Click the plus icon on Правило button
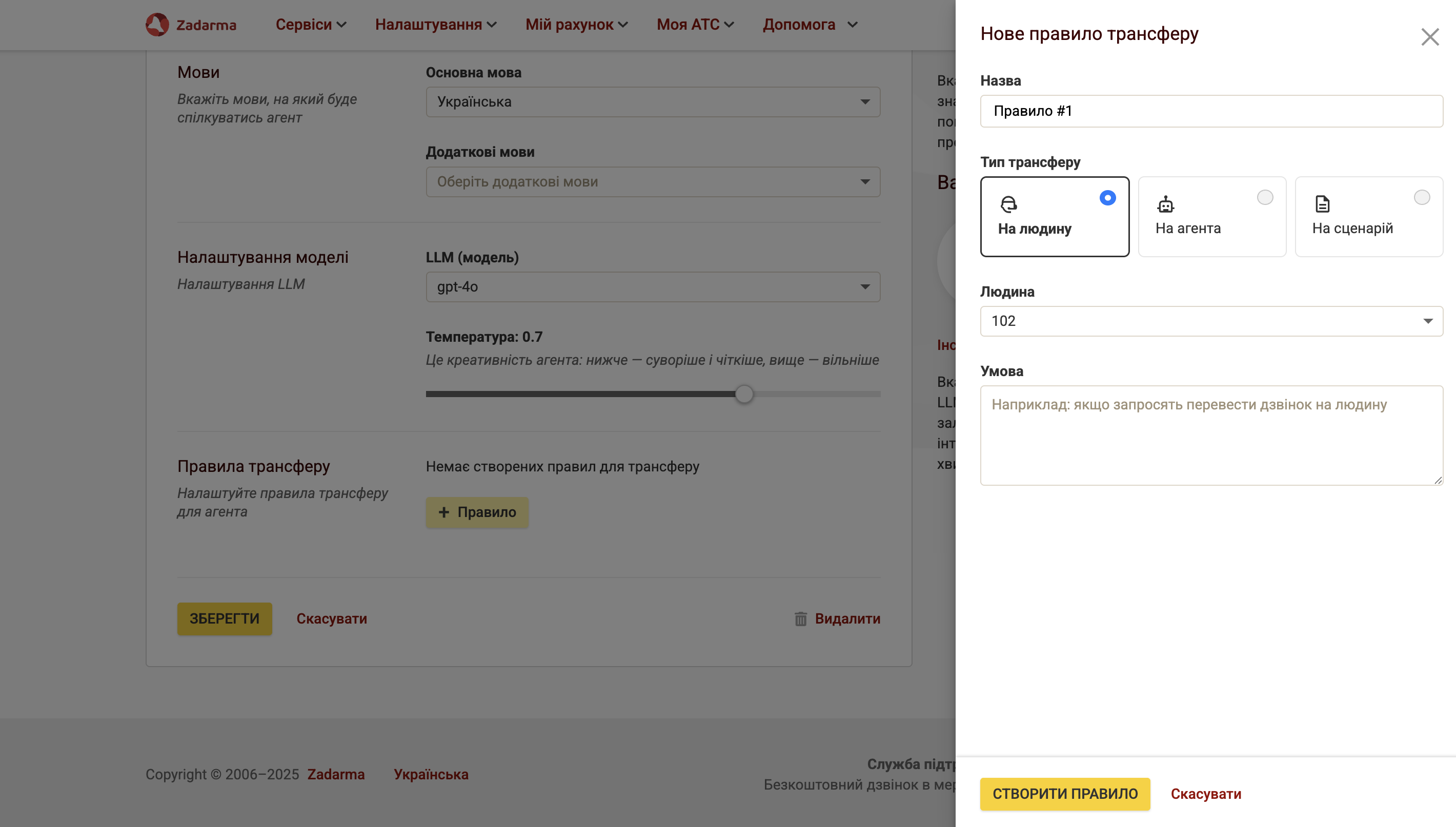 [444, 512]
